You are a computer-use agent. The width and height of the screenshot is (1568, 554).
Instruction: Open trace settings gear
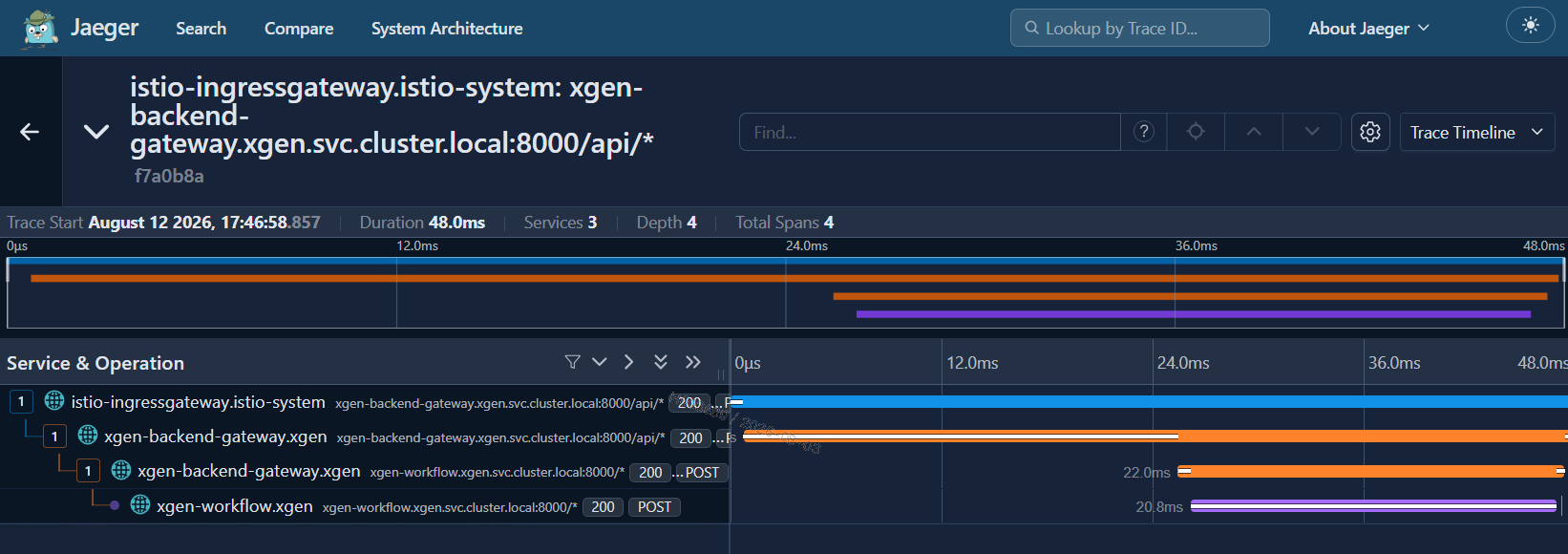pyautogui.click(x=1370, y=132)
